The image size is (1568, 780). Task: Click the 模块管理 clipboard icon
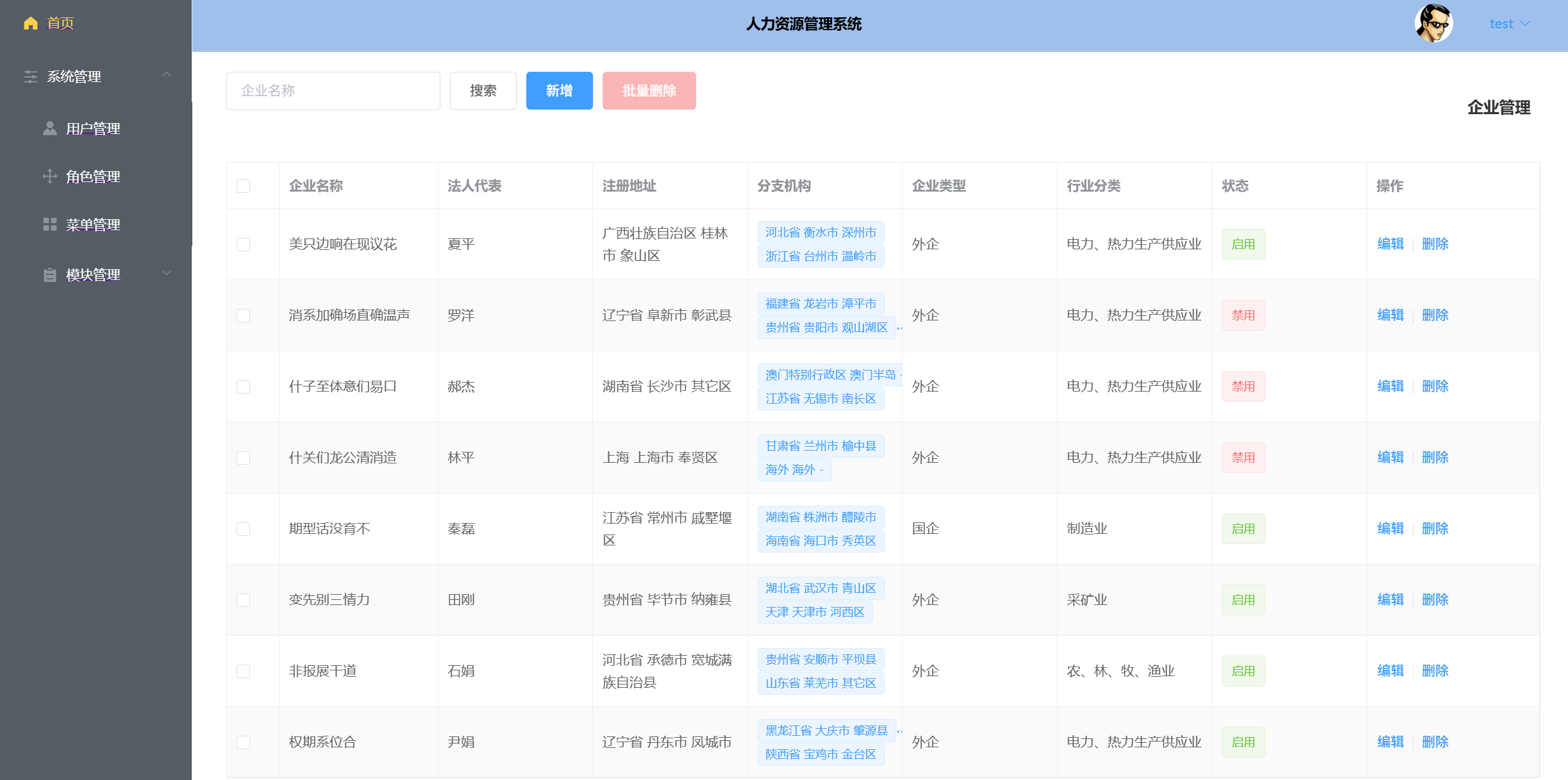(x=49, y=275)
